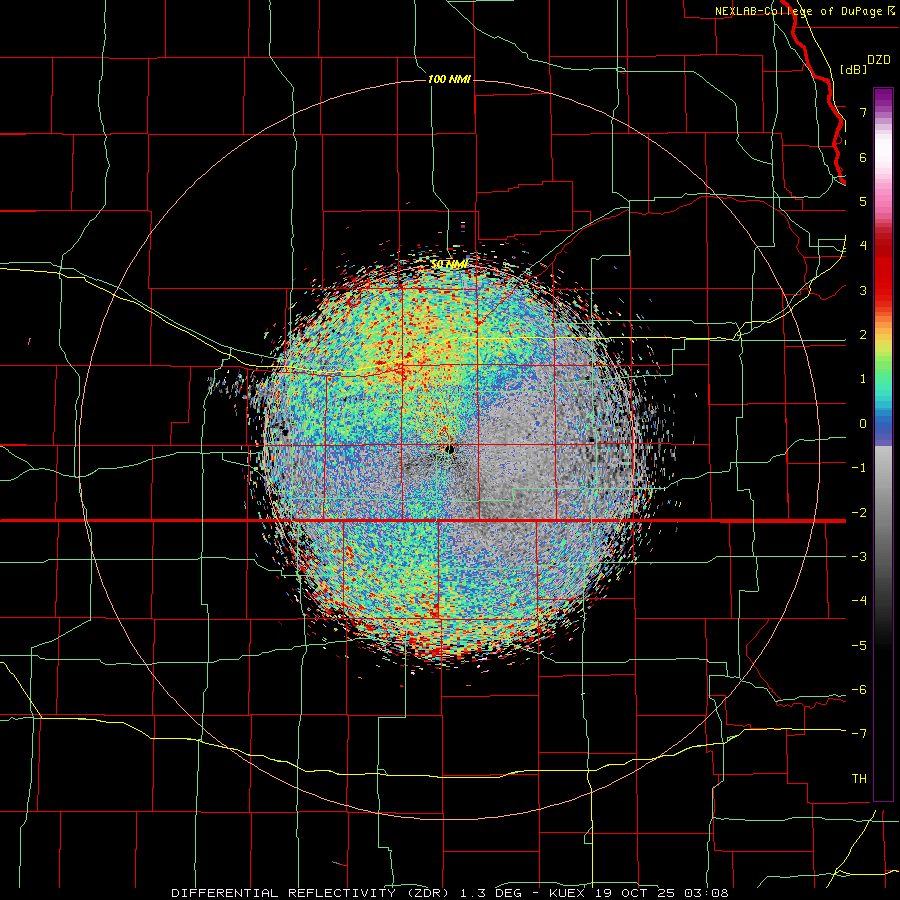Select the 2 dB tick on color scale
This screenshot has width=900, height=900.
[x=863, y=335]
